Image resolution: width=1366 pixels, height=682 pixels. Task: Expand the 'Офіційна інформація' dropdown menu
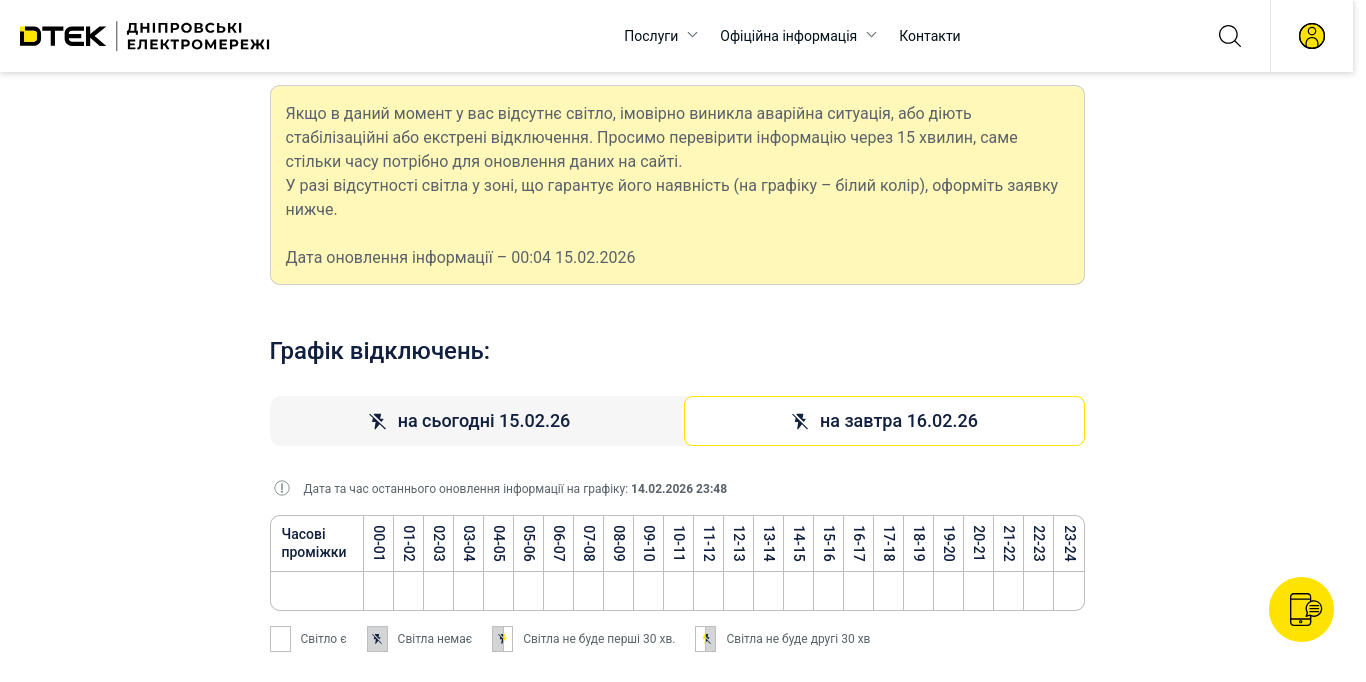pyautogui.click(x=788, y=36)
